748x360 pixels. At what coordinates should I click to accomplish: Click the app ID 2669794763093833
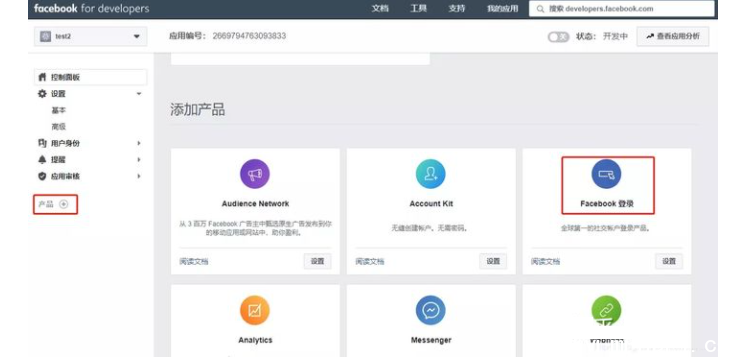coord(249,36)
